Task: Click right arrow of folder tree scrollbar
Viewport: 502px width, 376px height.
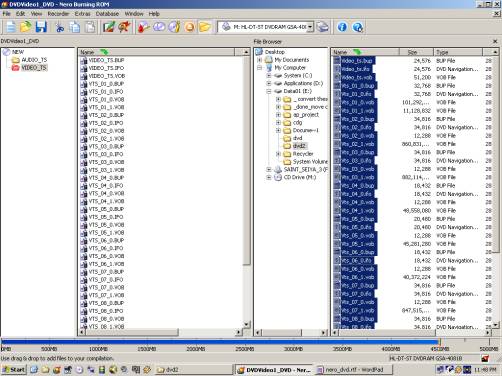Action: tap(323, 332)
